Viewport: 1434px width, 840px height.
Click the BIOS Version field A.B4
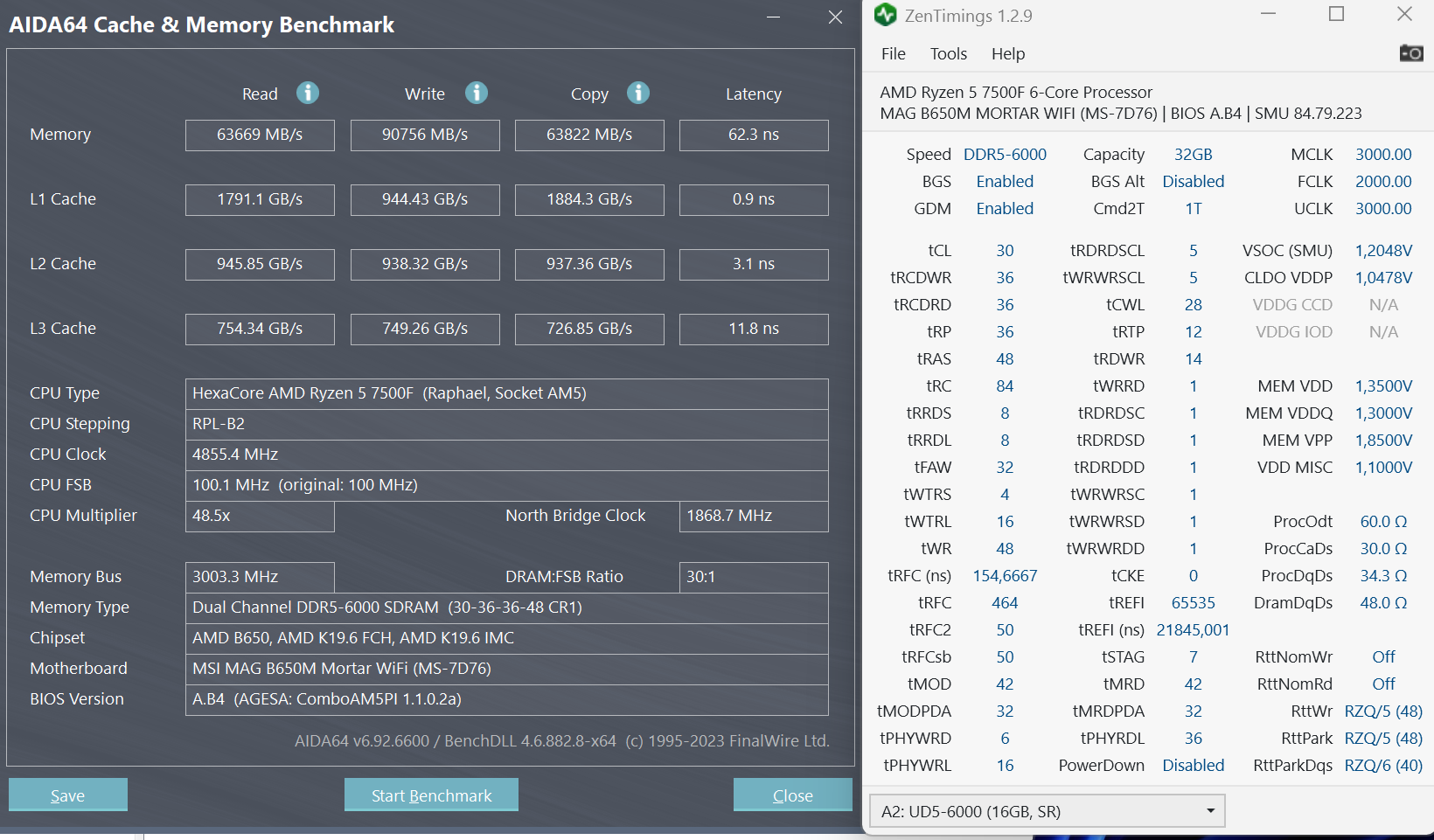507,700
